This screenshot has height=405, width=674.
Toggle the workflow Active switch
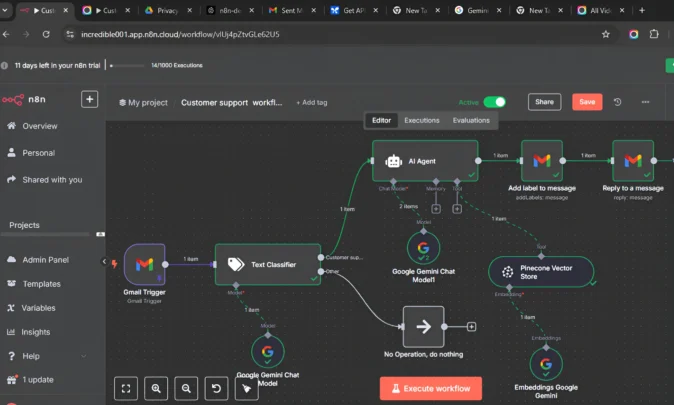pos(494,102)
